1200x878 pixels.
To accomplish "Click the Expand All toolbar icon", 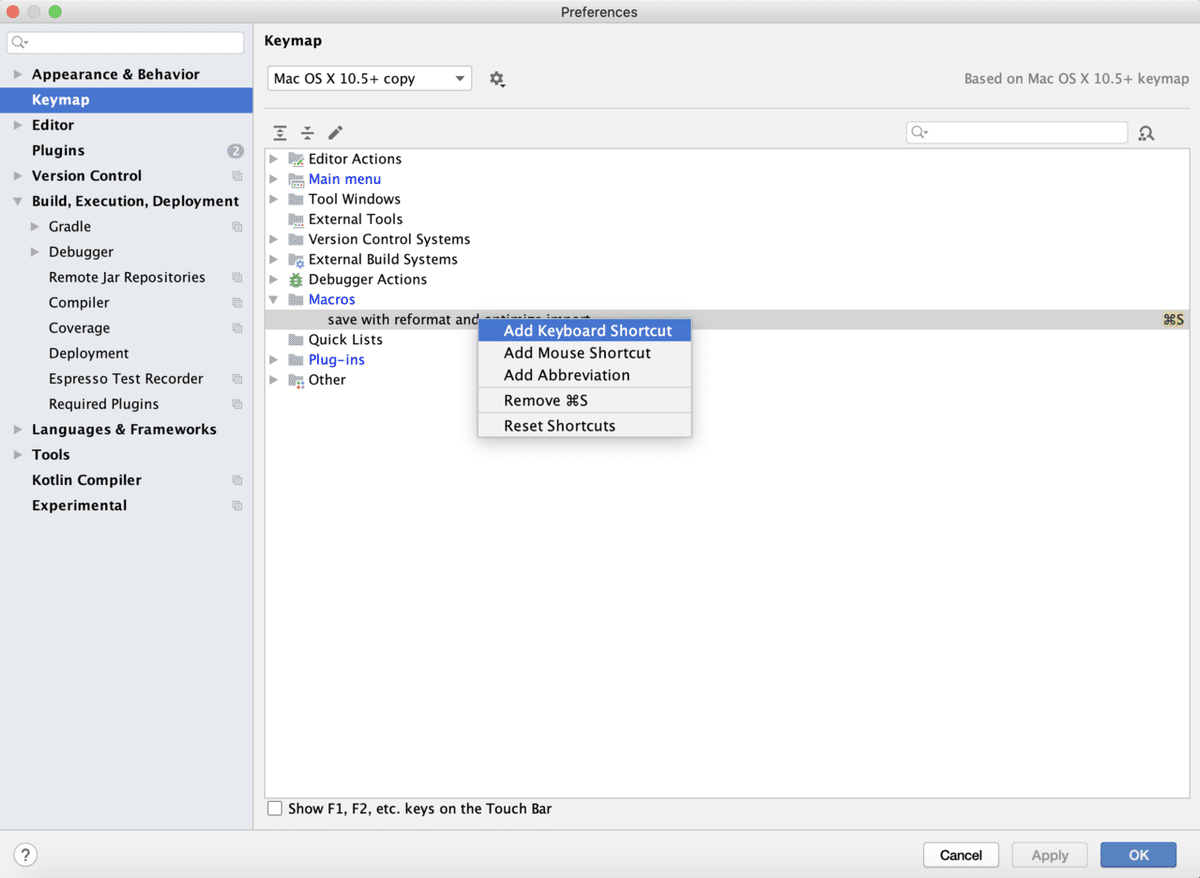I will pos(280,133).
